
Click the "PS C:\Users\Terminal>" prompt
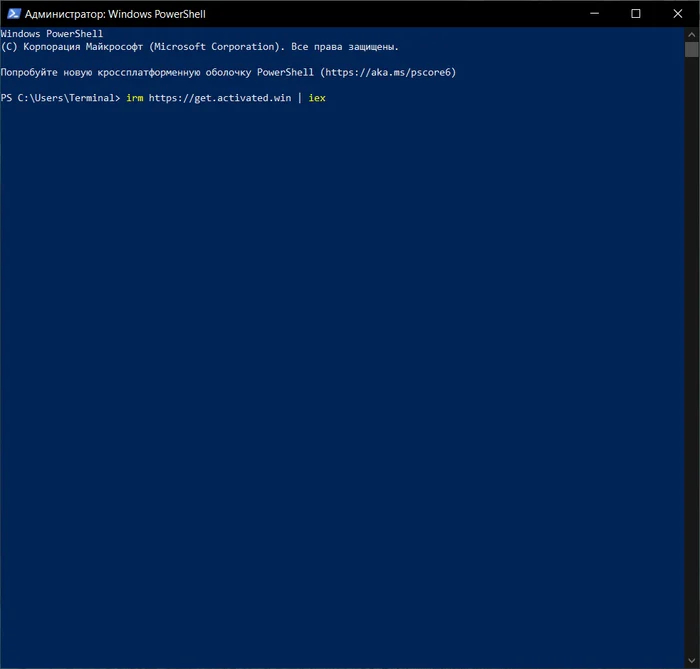point(60,98)
